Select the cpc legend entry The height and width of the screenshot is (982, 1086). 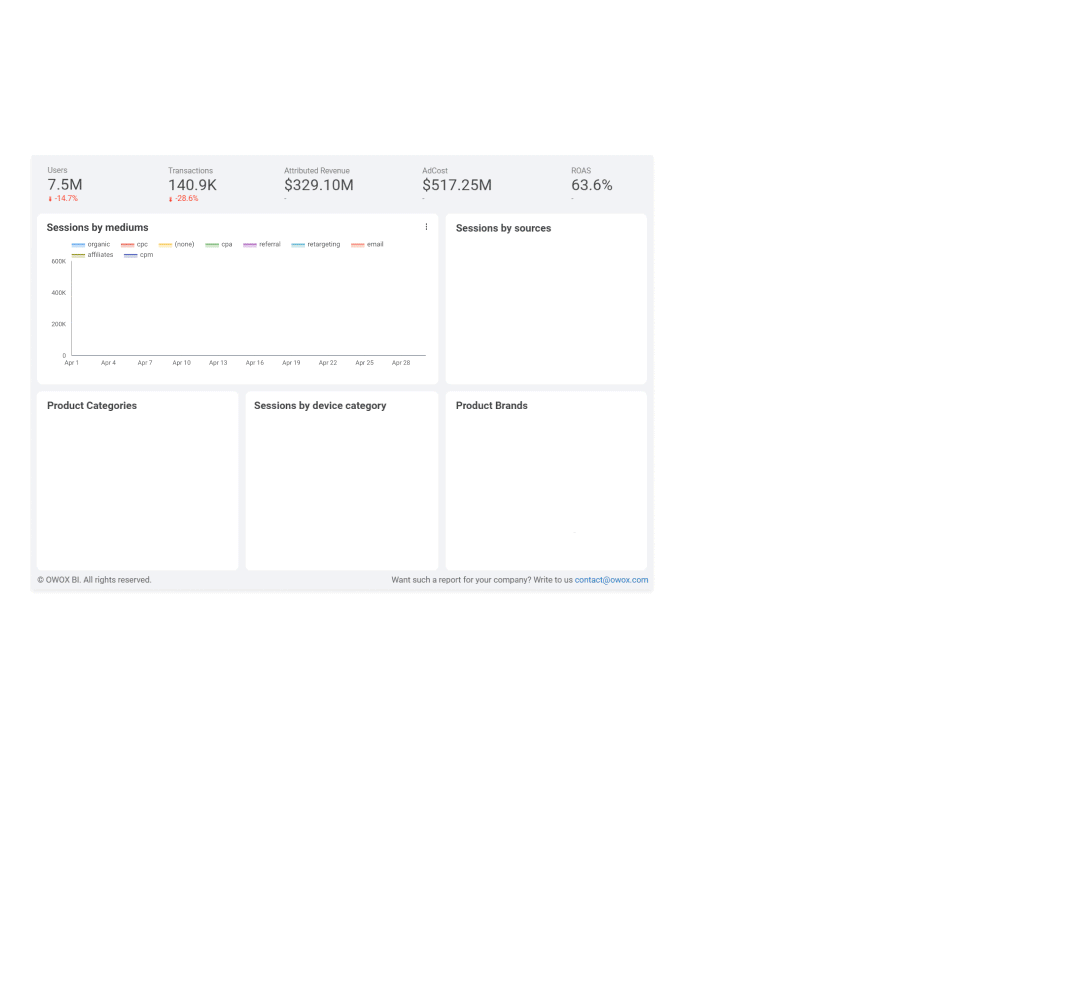point(134,244)
